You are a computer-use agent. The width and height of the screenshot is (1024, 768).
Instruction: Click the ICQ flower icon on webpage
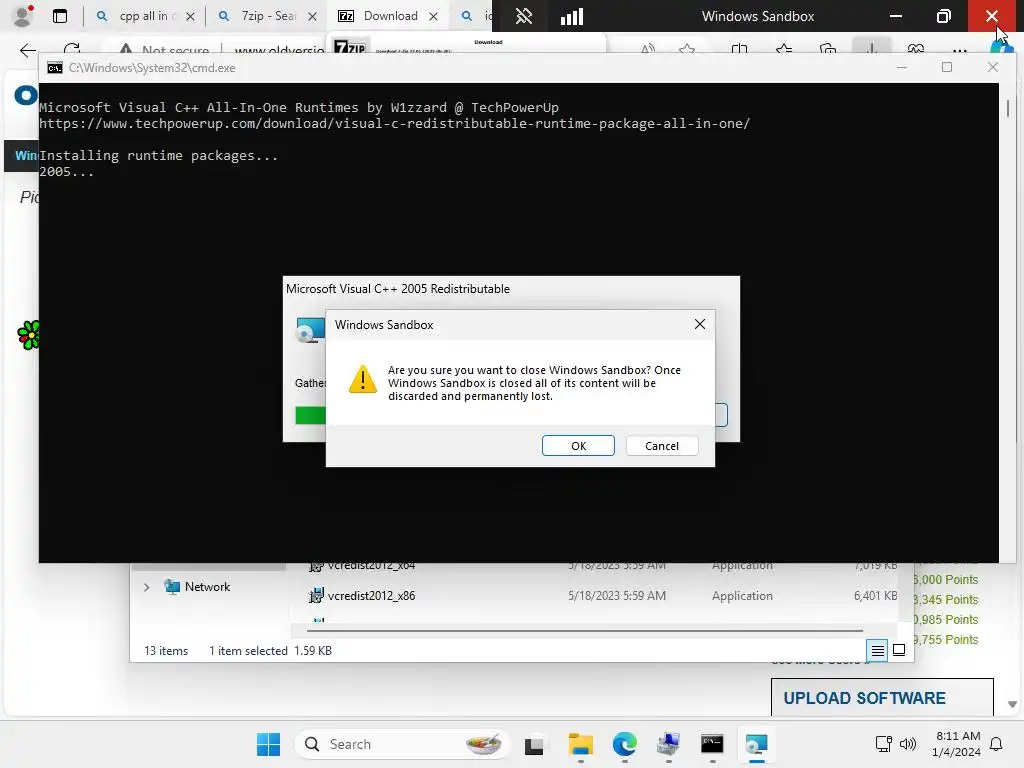28,335
